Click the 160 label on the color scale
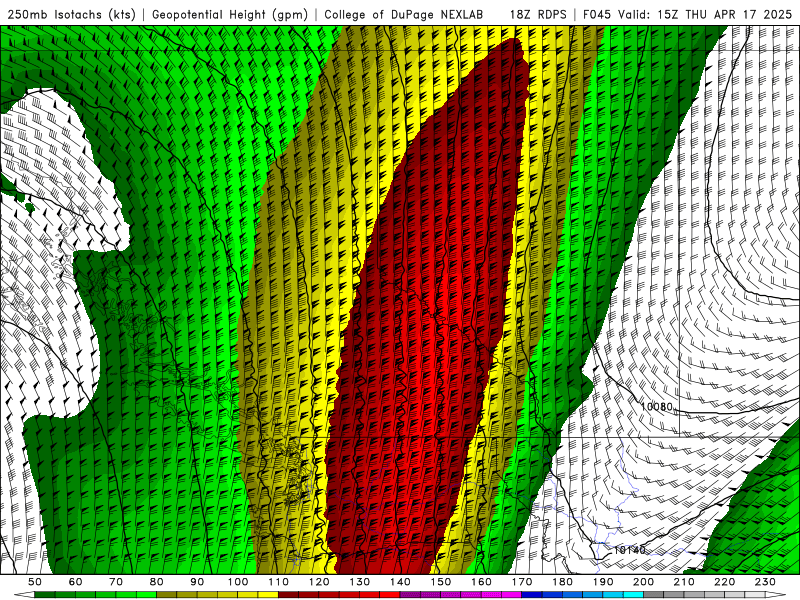Viewport: 800px width, 600px height. (x=481, y=582)
